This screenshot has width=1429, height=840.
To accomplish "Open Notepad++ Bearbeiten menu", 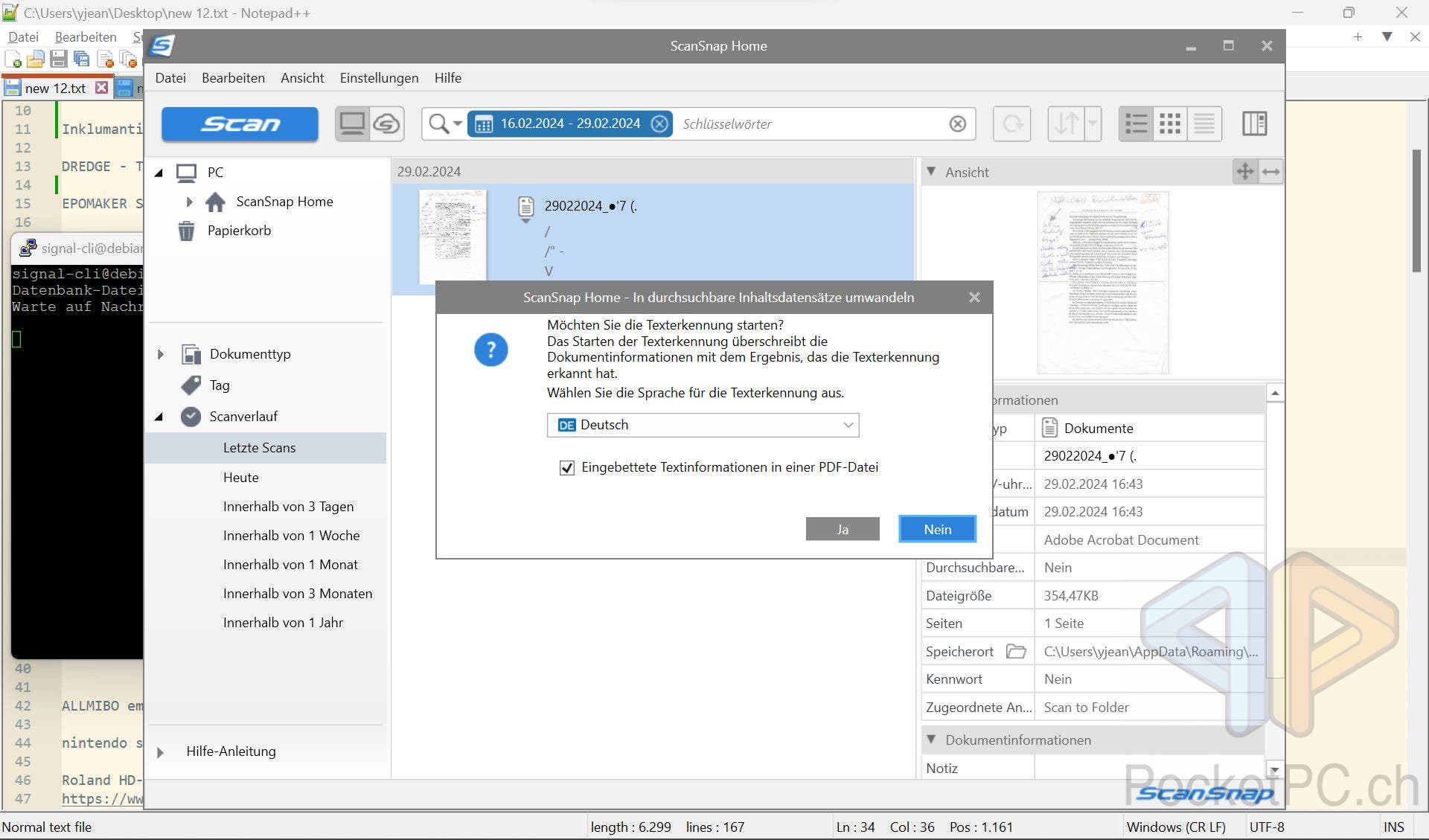I will (86, 36).
